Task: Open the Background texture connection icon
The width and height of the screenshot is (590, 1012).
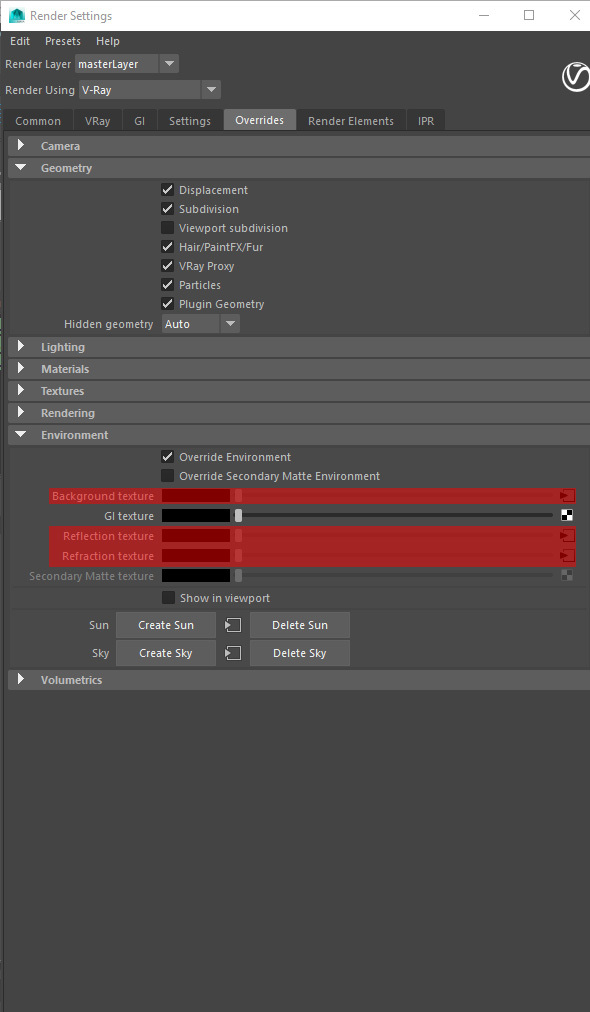Action: coord(567,496)
